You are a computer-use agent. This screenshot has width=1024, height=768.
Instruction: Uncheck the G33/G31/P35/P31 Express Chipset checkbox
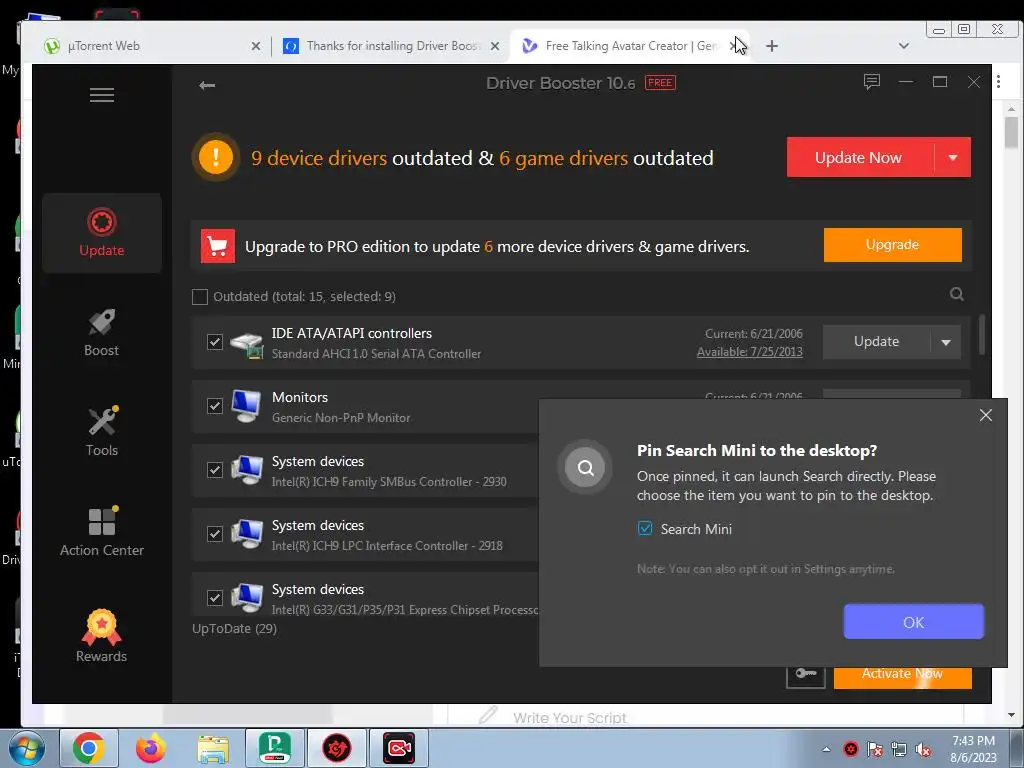(215, 598)
